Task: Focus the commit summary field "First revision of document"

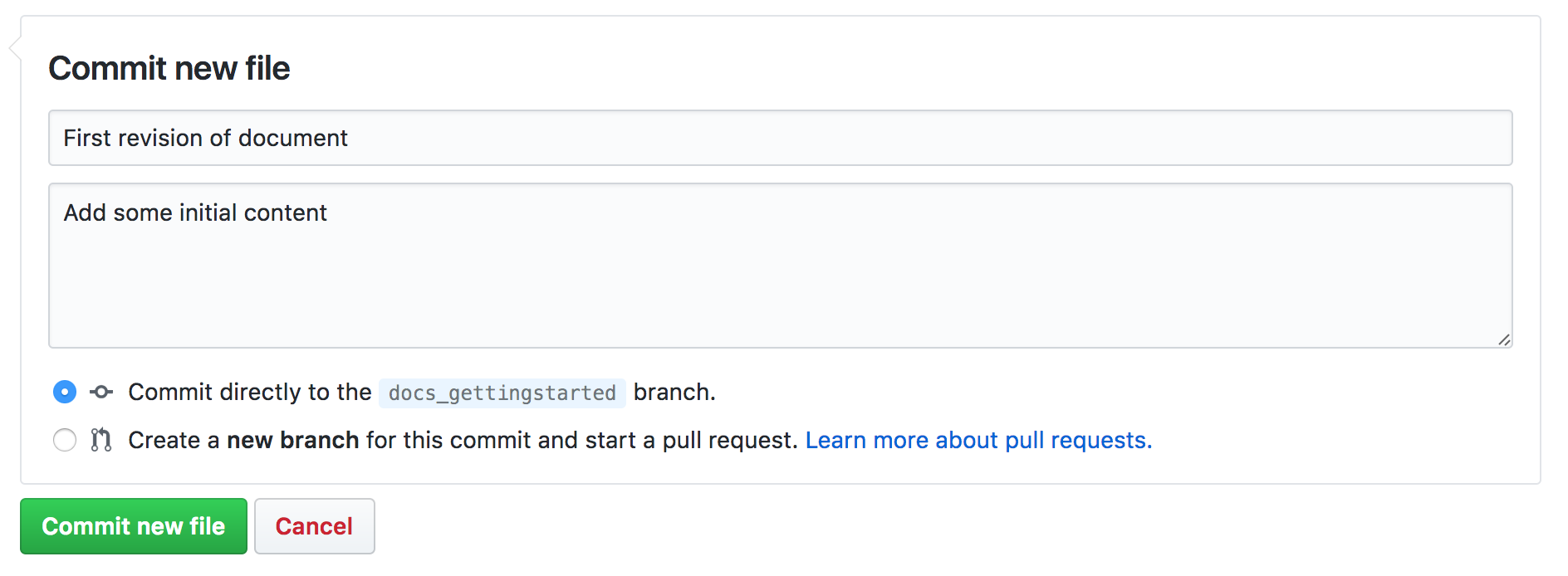Action: 206,138
